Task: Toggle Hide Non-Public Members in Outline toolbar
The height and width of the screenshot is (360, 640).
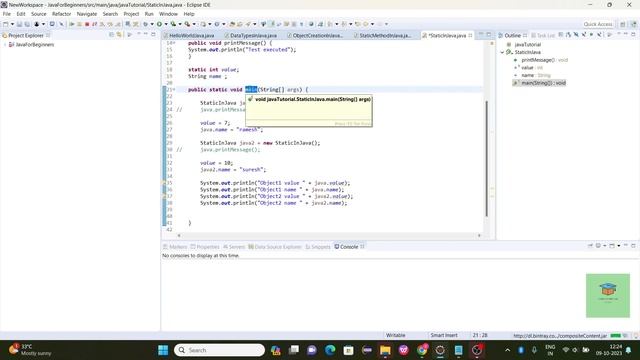Action: [x=591, y=35]
